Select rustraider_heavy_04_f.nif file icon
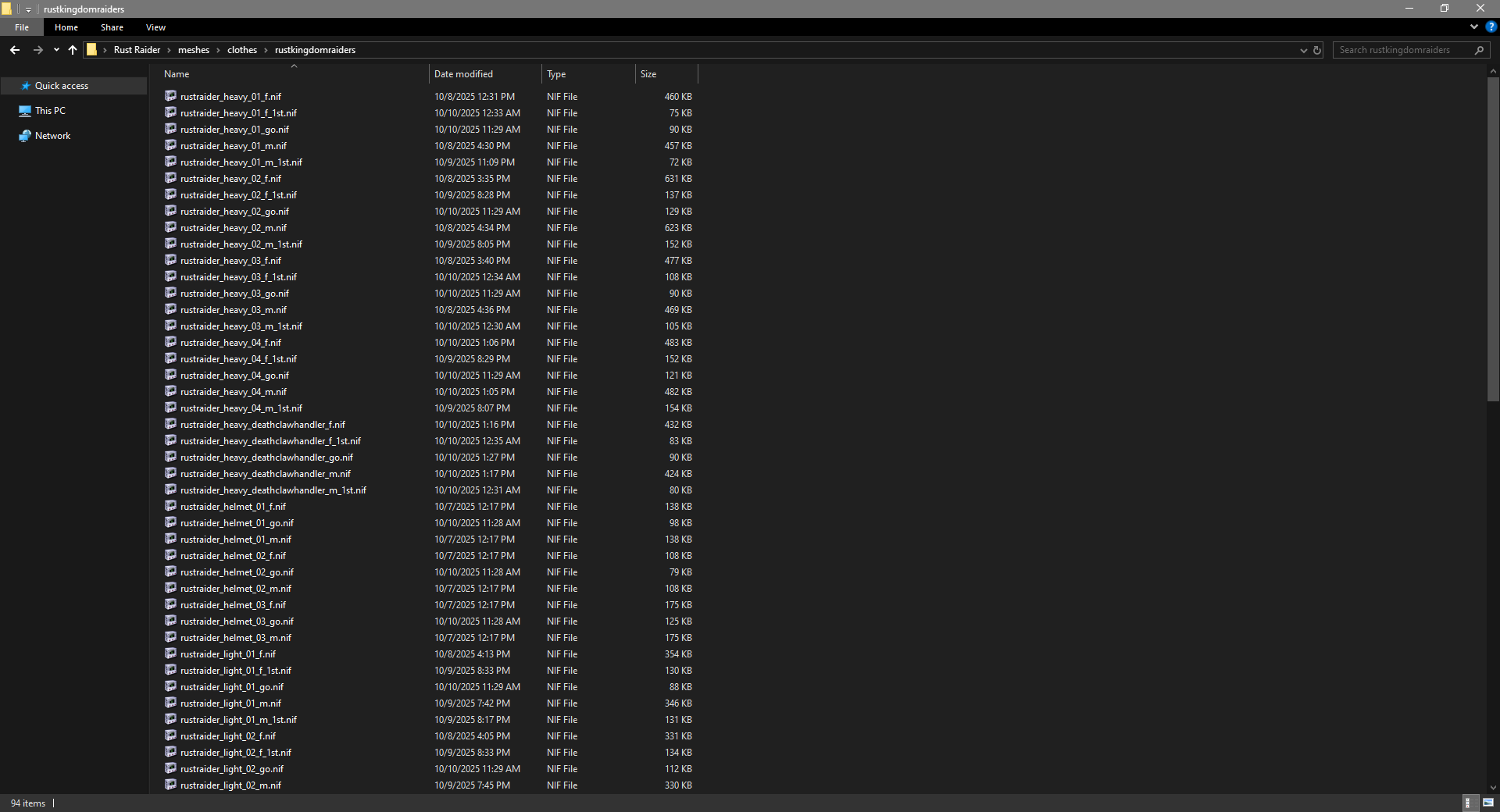 tap(170, 342)
